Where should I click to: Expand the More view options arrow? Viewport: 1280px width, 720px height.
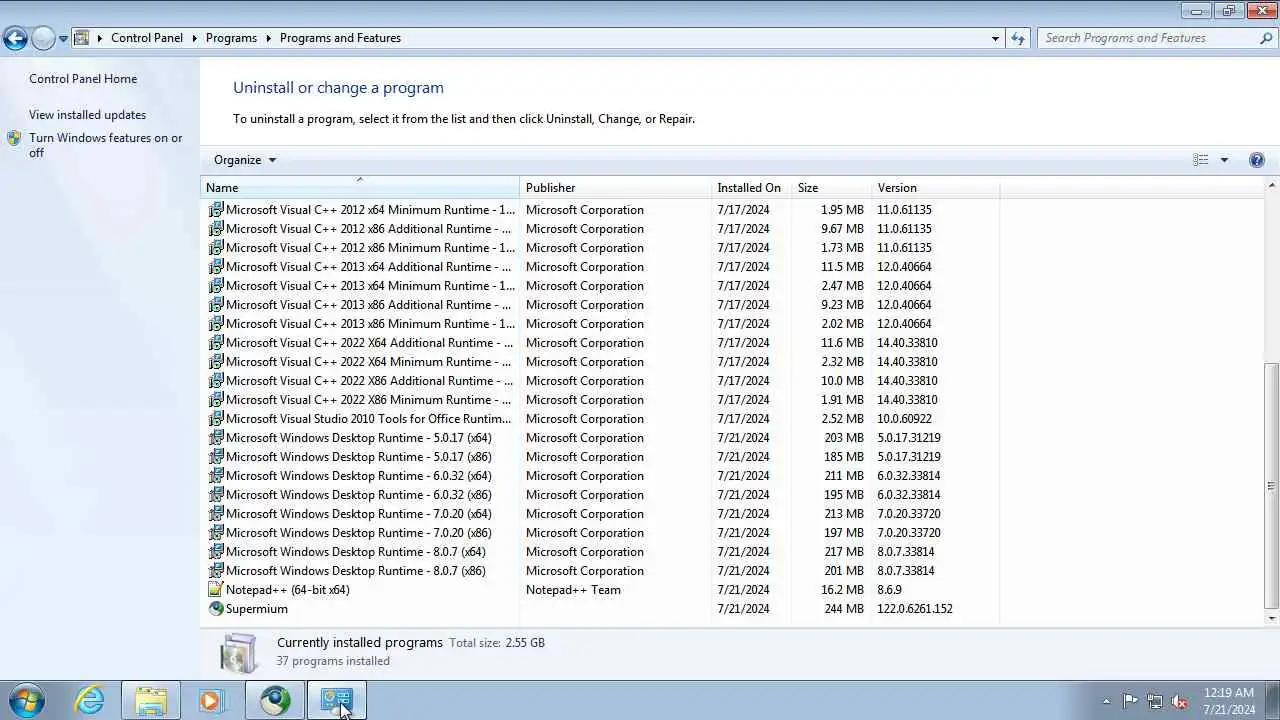[1224, 160]
